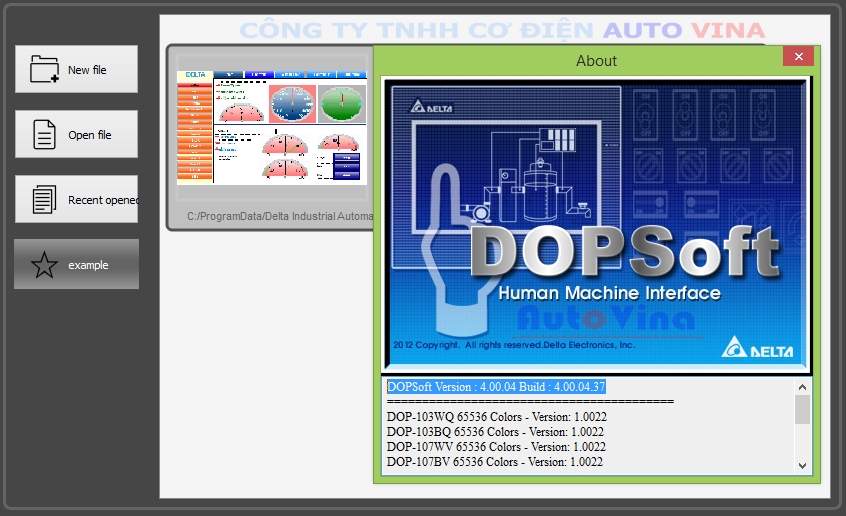Click the DOP-103WQ 65536 Colors line
846x516 pixels.
point(496,417)
